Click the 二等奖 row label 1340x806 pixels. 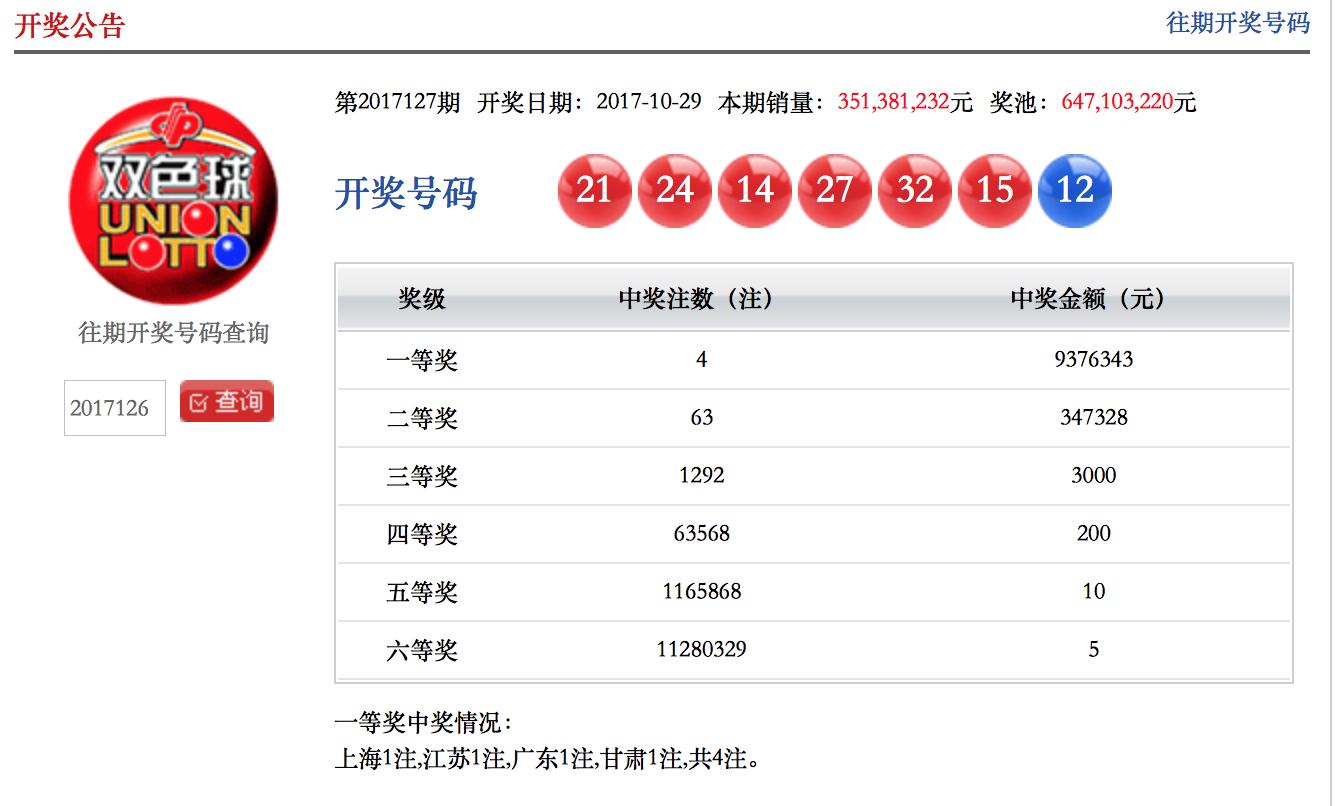pos(422,418)
